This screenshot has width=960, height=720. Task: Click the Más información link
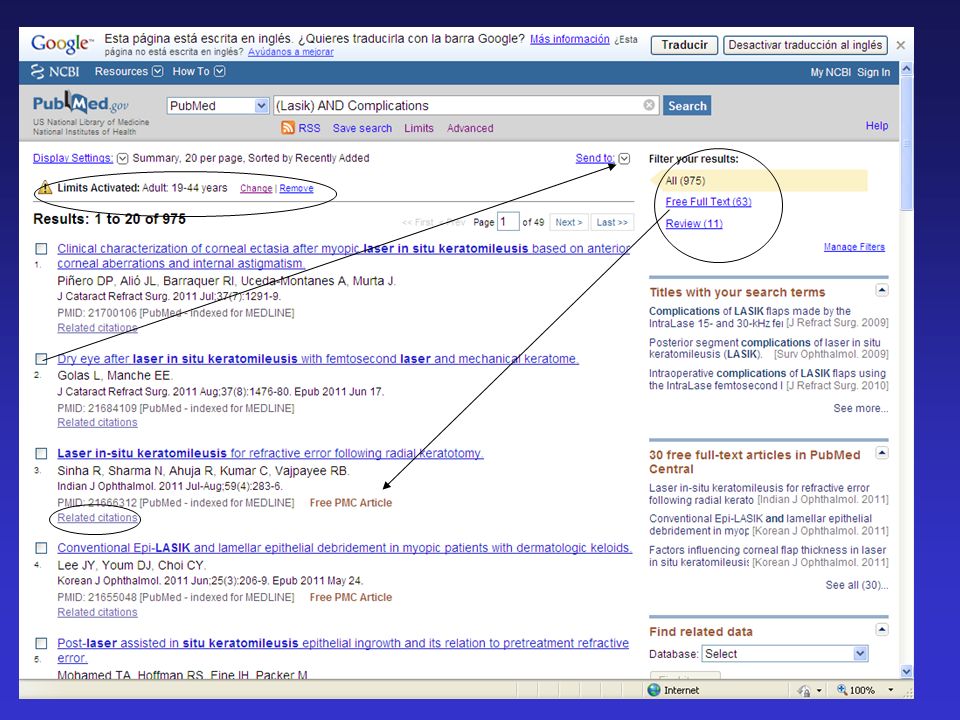pyautogui.click(x=569, y=39)
